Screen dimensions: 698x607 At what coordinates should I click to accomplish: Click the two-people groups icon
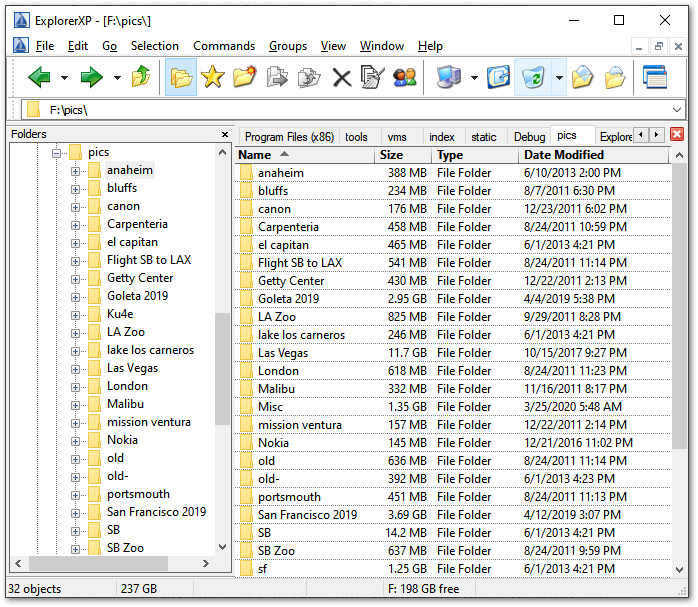click(404, 77)
